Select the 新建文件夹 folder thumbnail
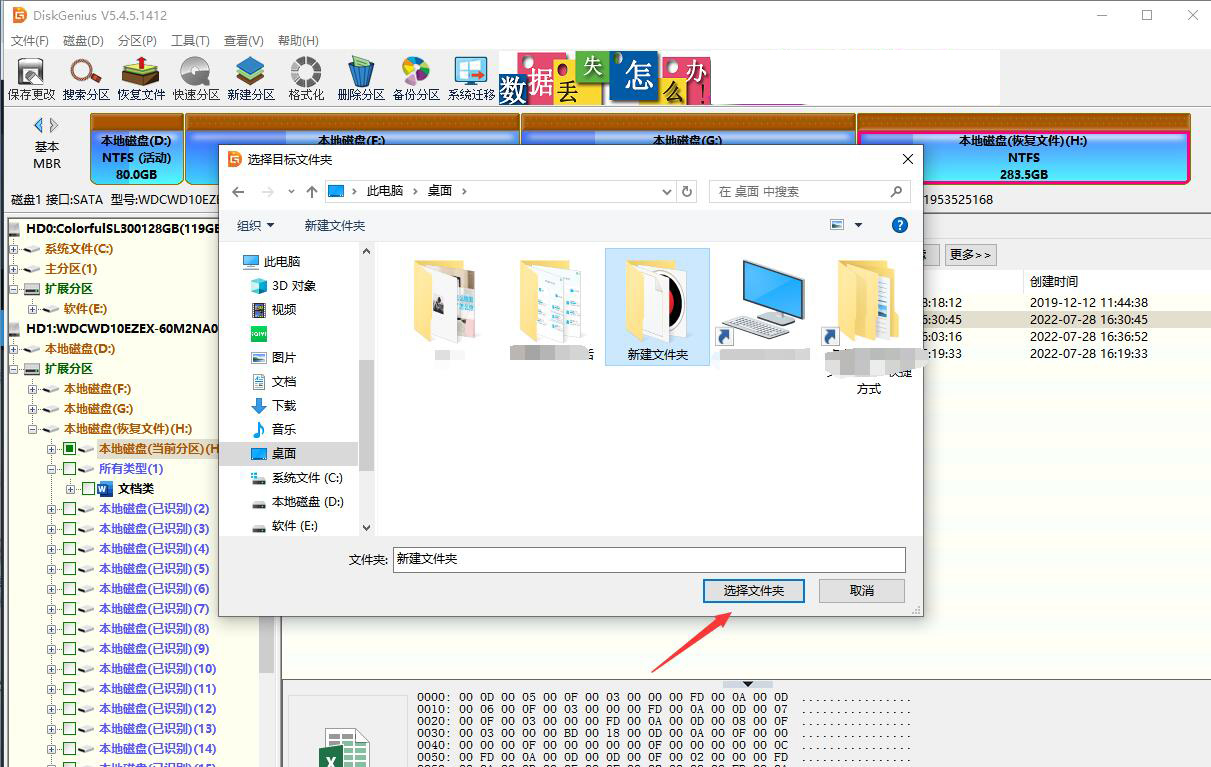1211x767 pixels. [657, 306]
